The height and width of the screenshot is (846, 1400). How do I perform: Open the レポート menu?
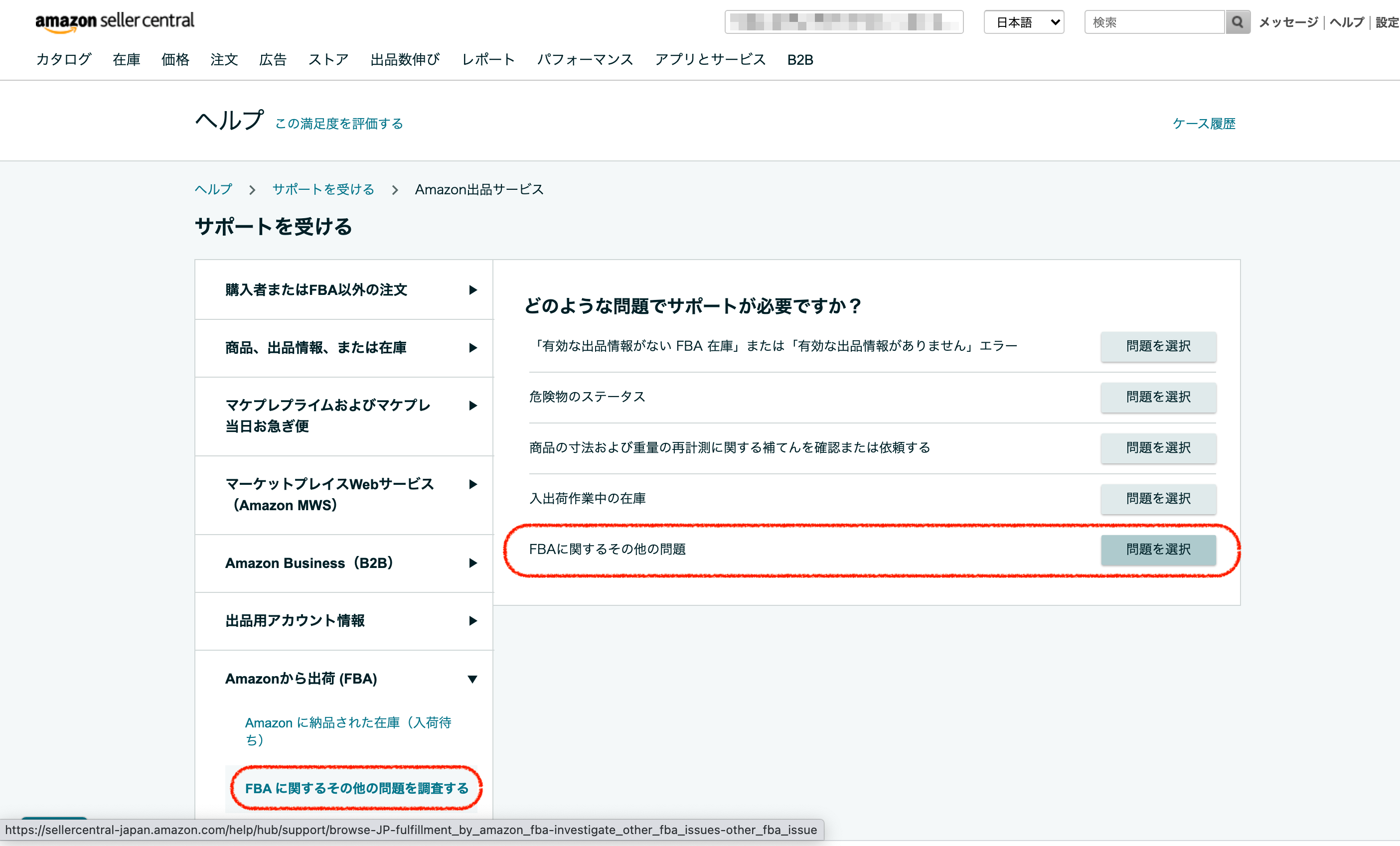click(x=488, y=60)
